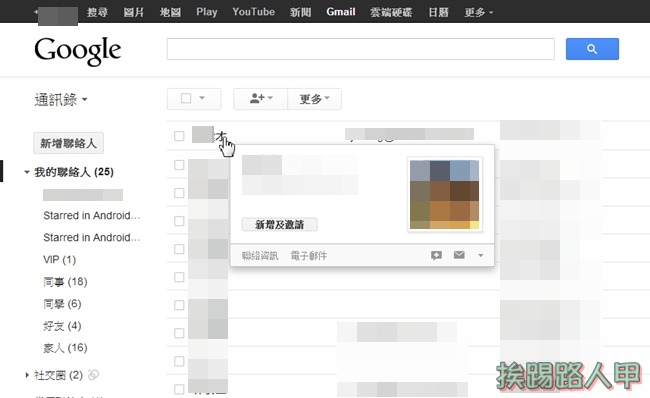Open 雲端硬碟 in the top bar

(391, 12)
